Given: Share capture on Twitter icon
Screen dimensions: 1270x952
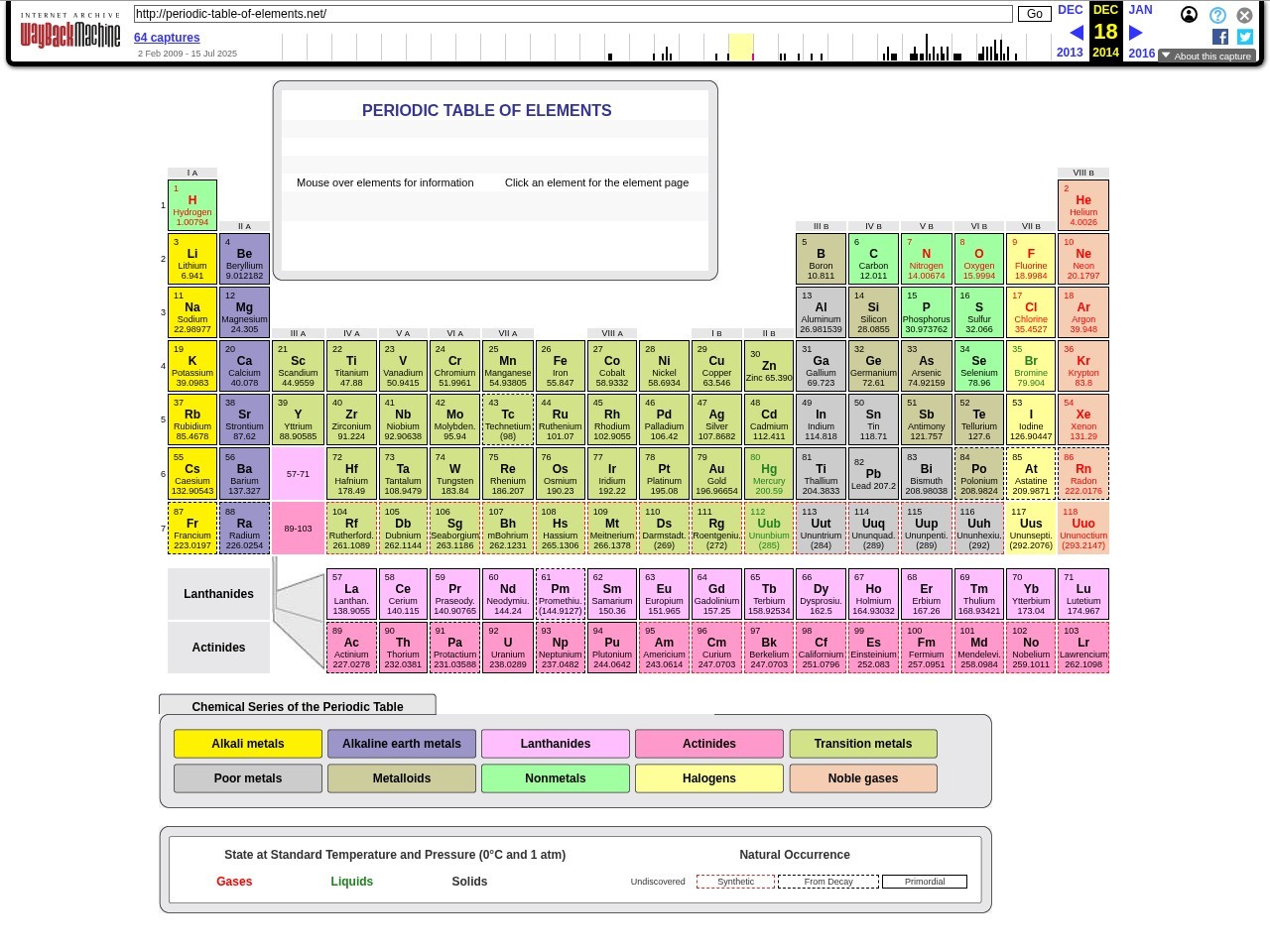Looking at the screenshot, I should (1245, 37).
